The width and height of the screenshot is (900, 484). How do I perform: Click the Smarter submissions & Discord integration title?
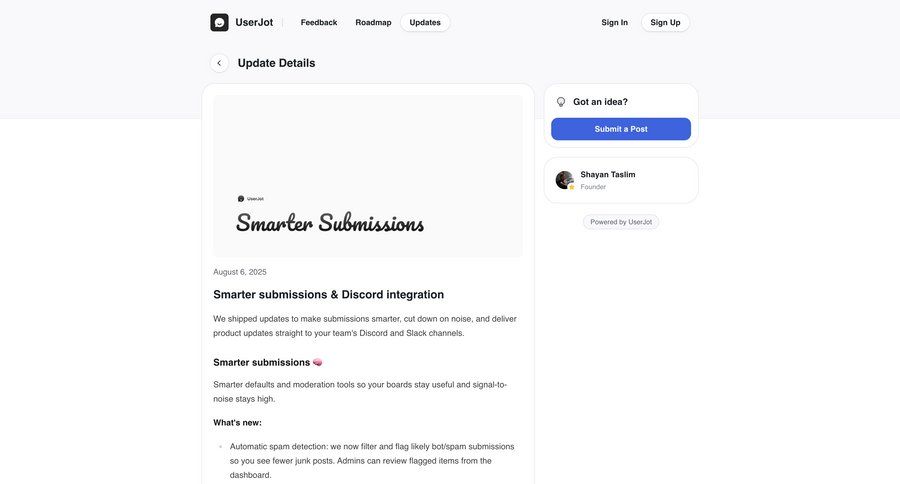click(328, 294)
